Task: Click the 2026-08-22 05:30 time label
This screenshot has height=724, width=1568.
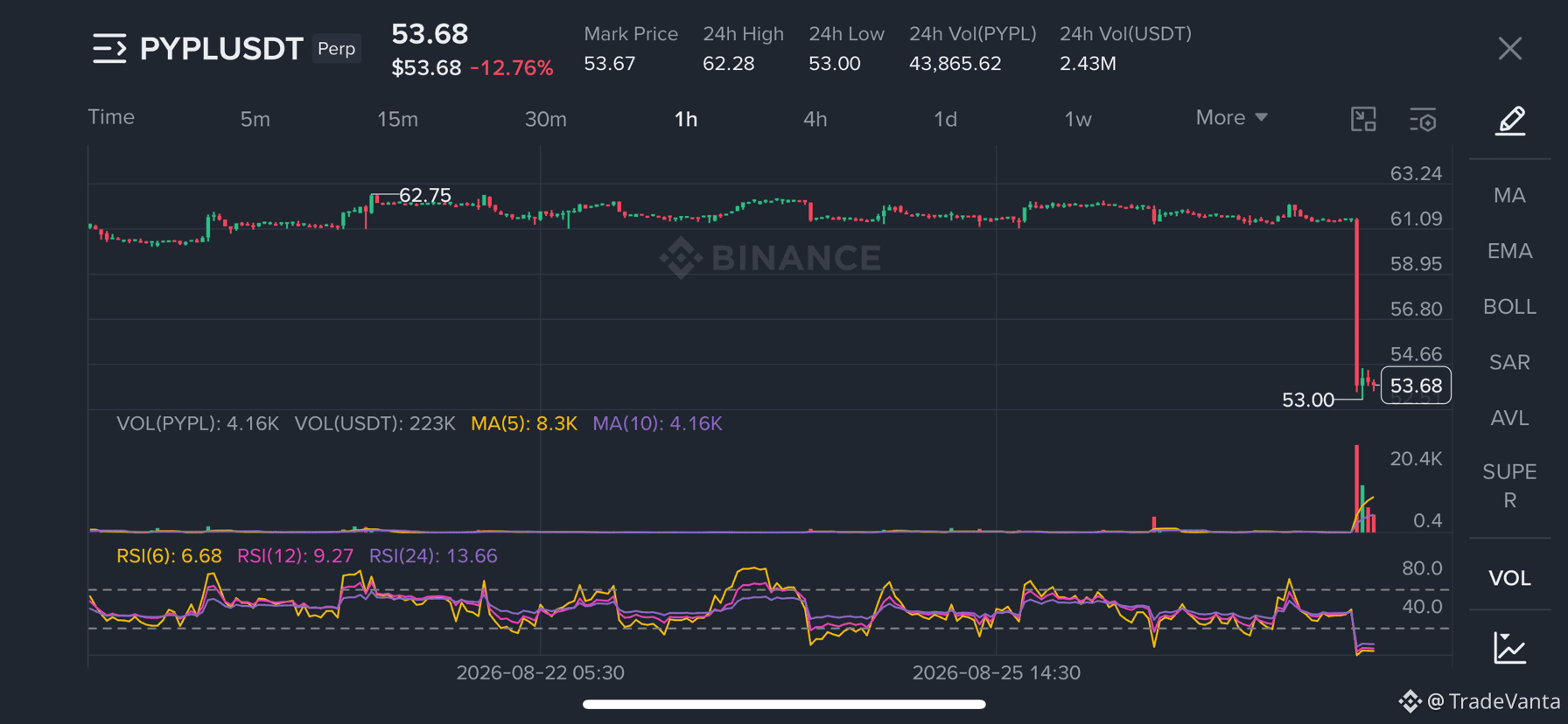Action: 541,672
